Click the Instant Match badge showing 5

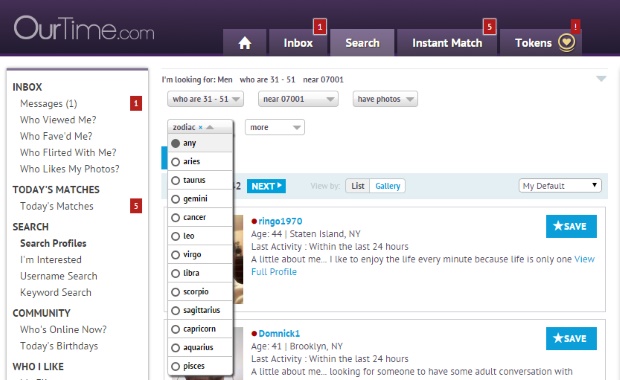point(490,27)
